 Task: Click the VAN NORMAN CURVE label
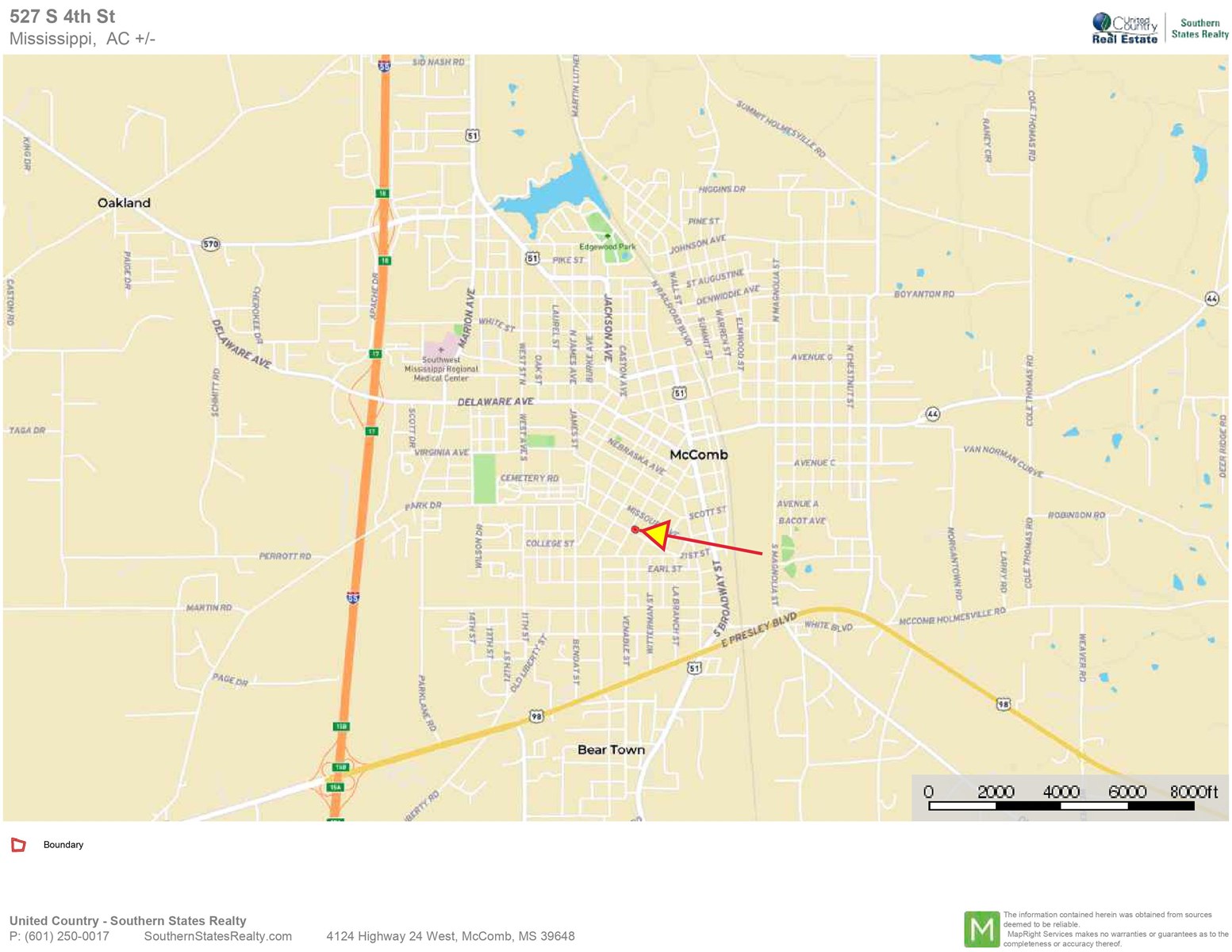[1004, 461]
